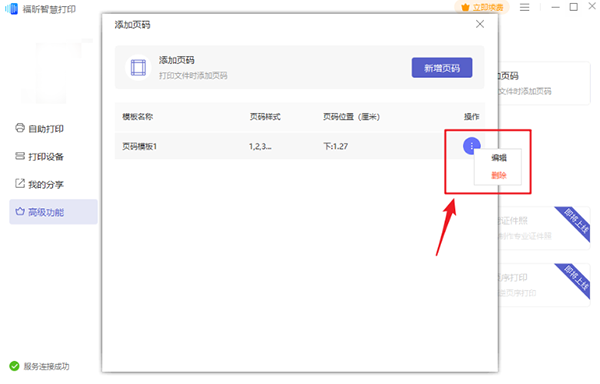Minimize the application window
Image resolution: width=600 pixels, height=384 pixels.
556,7
